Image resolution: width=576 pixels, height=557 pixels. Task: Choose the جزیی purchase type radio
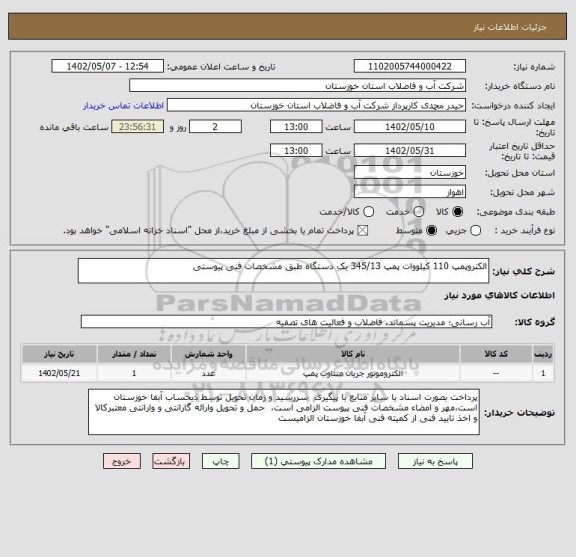(475, 231)
